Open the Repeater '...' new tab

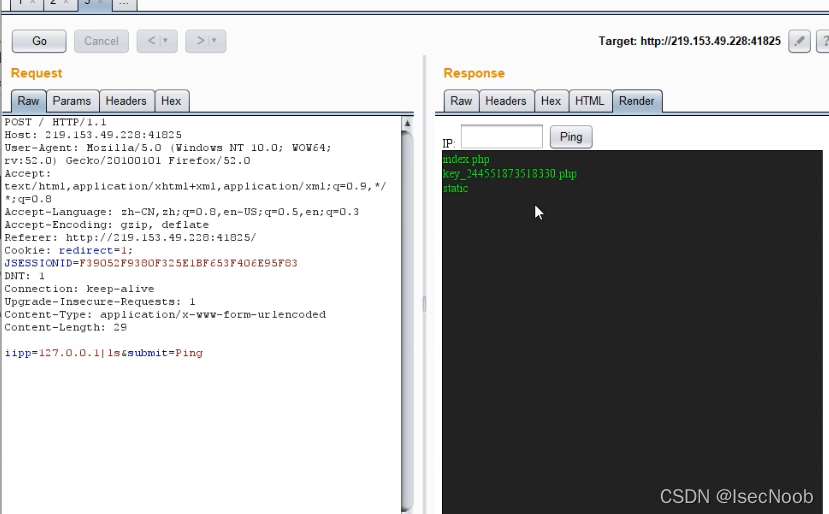pyautogui.click(x=124, y=4)
